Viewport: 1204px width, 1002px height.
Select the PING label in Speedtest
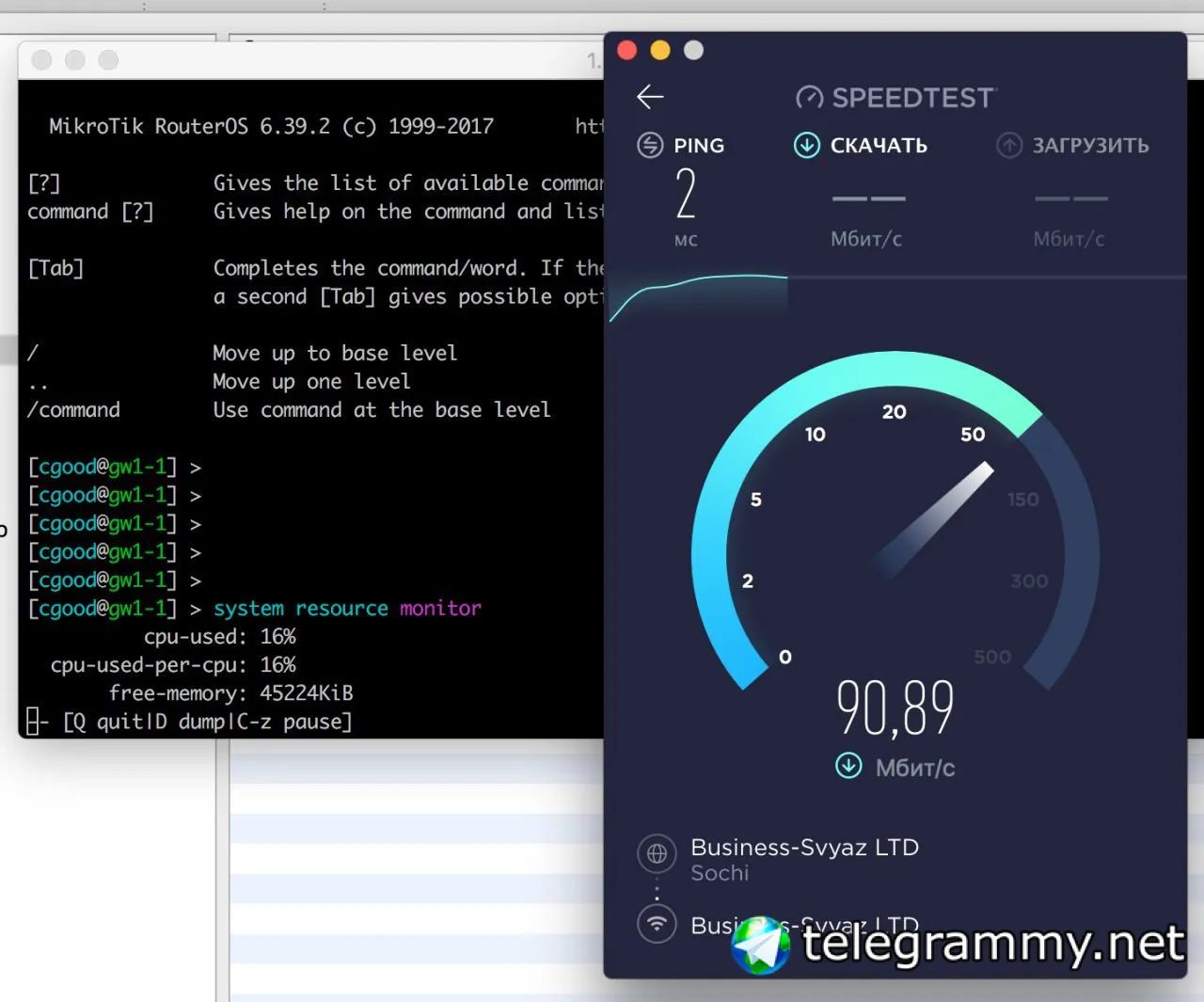pyautogui.click(x=699, y=146)
